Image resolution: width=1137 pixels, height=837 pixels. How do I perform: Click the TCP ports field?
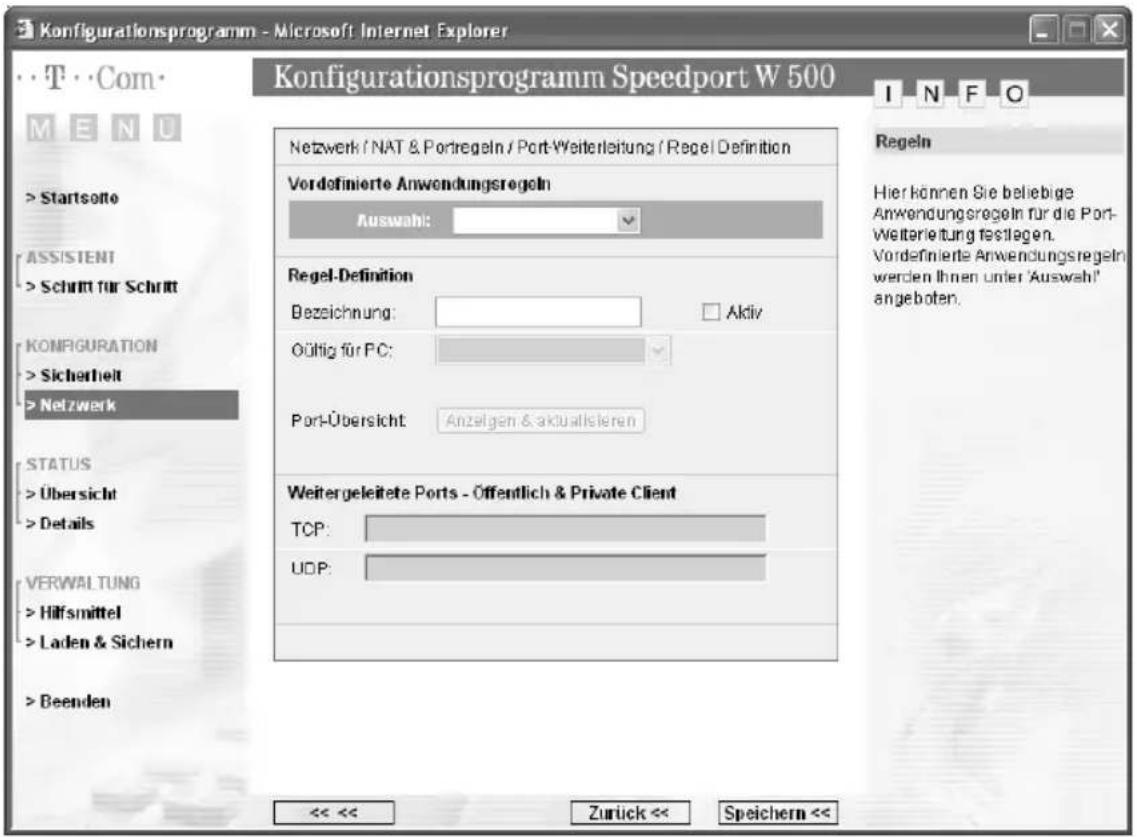pos(565,529)
